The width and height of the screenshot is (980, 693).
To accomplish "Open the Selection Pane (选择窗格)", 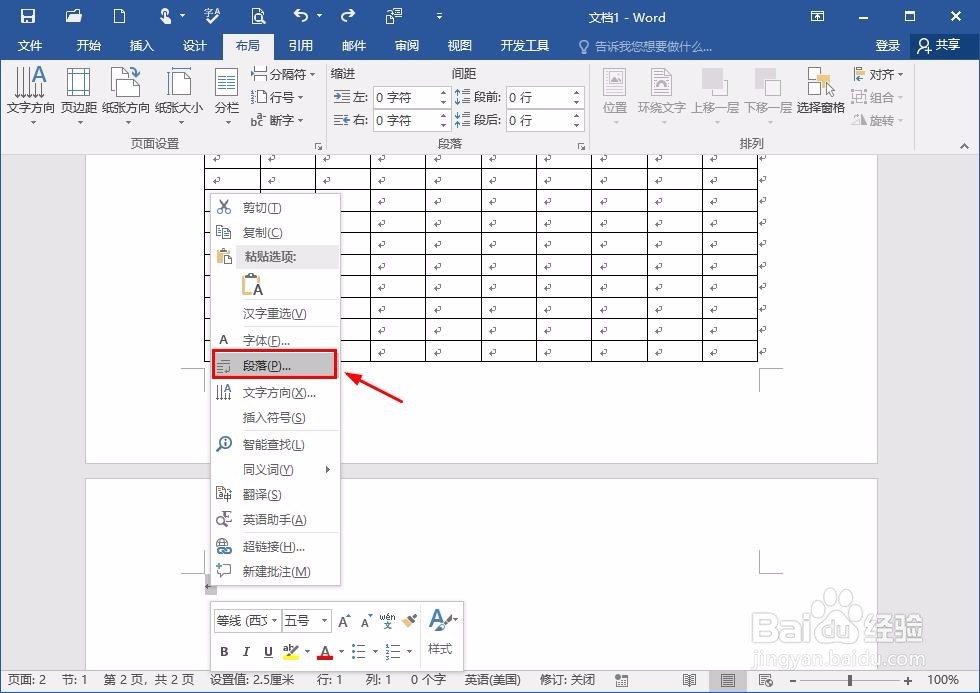I will pos(820,95).
